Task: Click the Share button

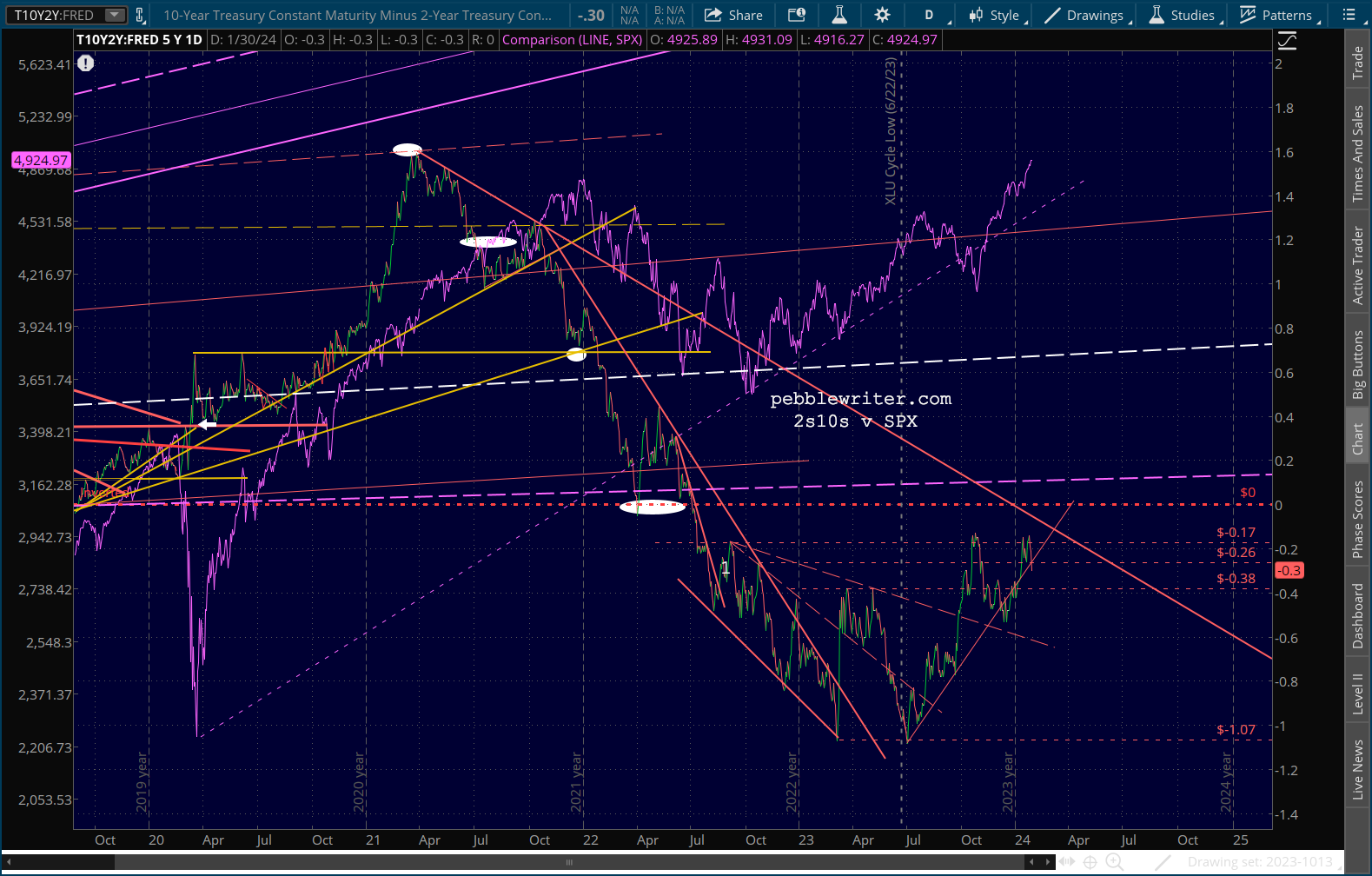Action: click(733, 15)
